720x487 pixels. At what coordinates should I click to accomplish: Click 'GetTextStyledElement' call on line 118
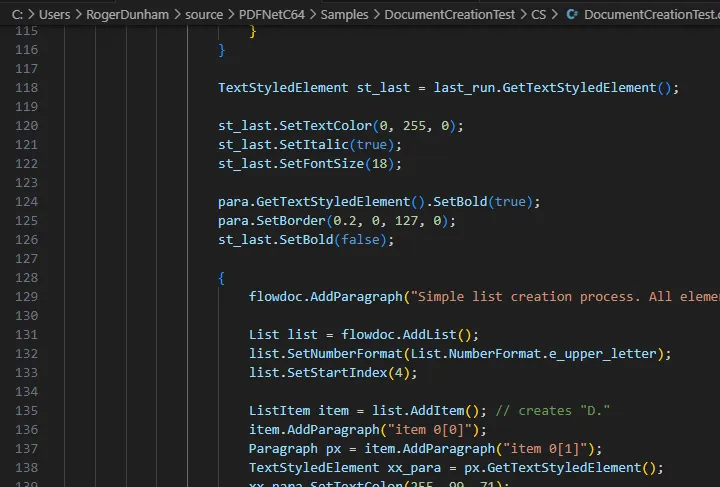pos(579,88)
